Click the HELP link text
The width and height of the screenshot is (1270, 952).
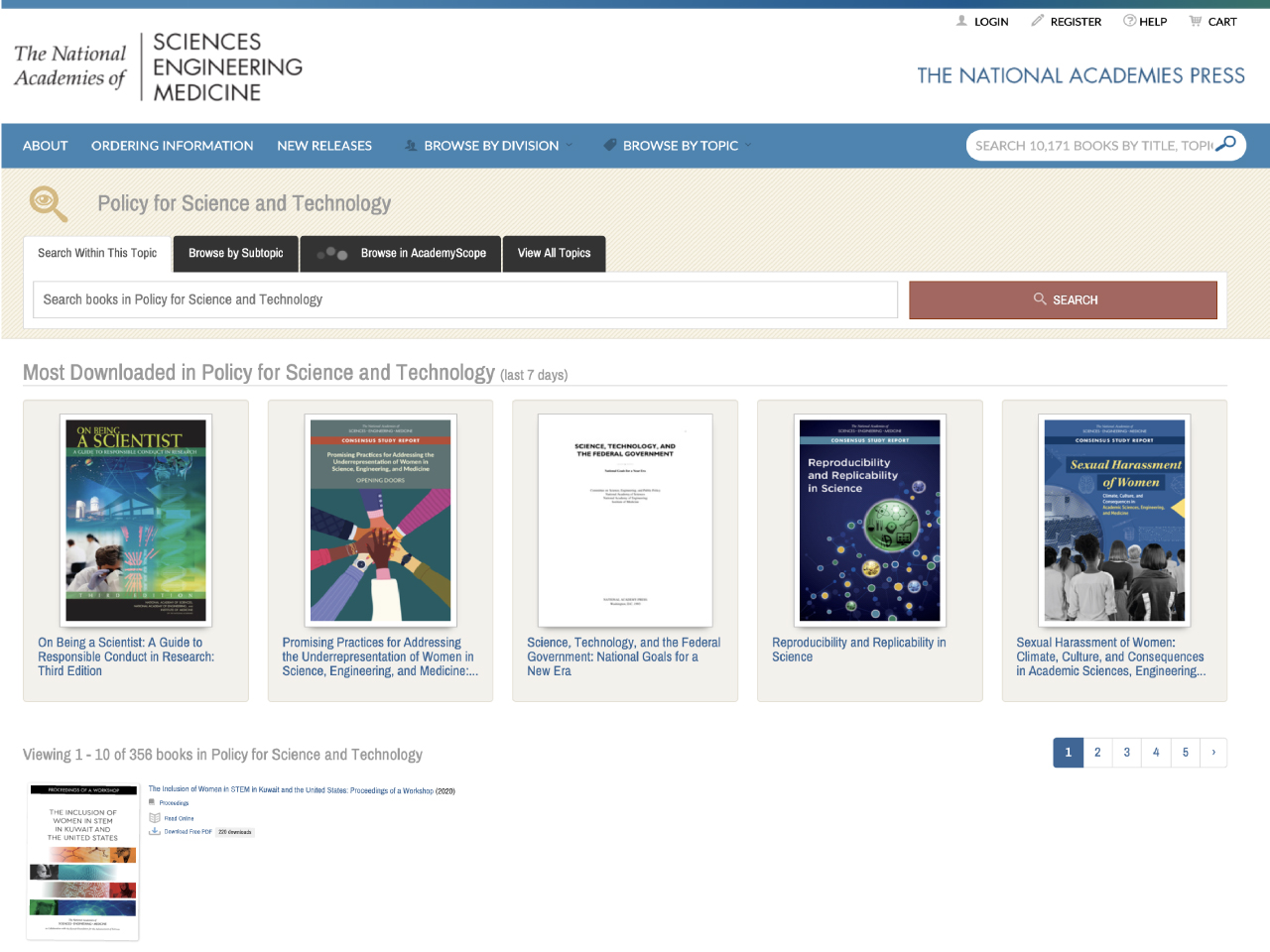coord(1153,21)
